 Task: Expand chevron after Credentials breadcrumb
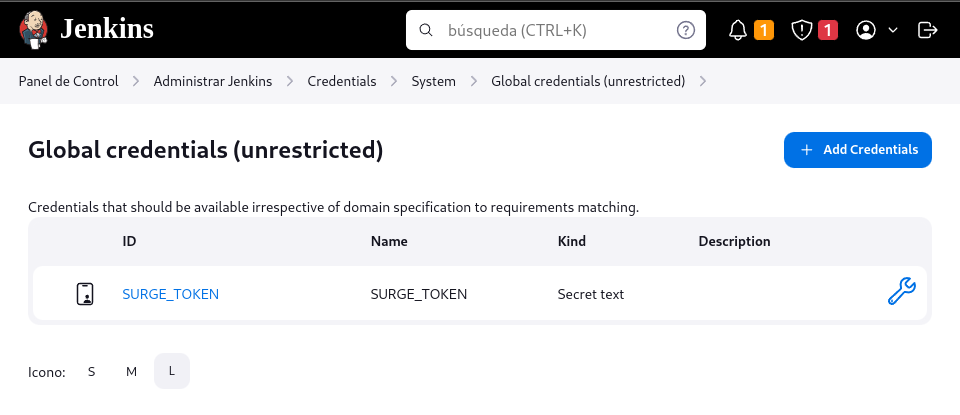394,81
